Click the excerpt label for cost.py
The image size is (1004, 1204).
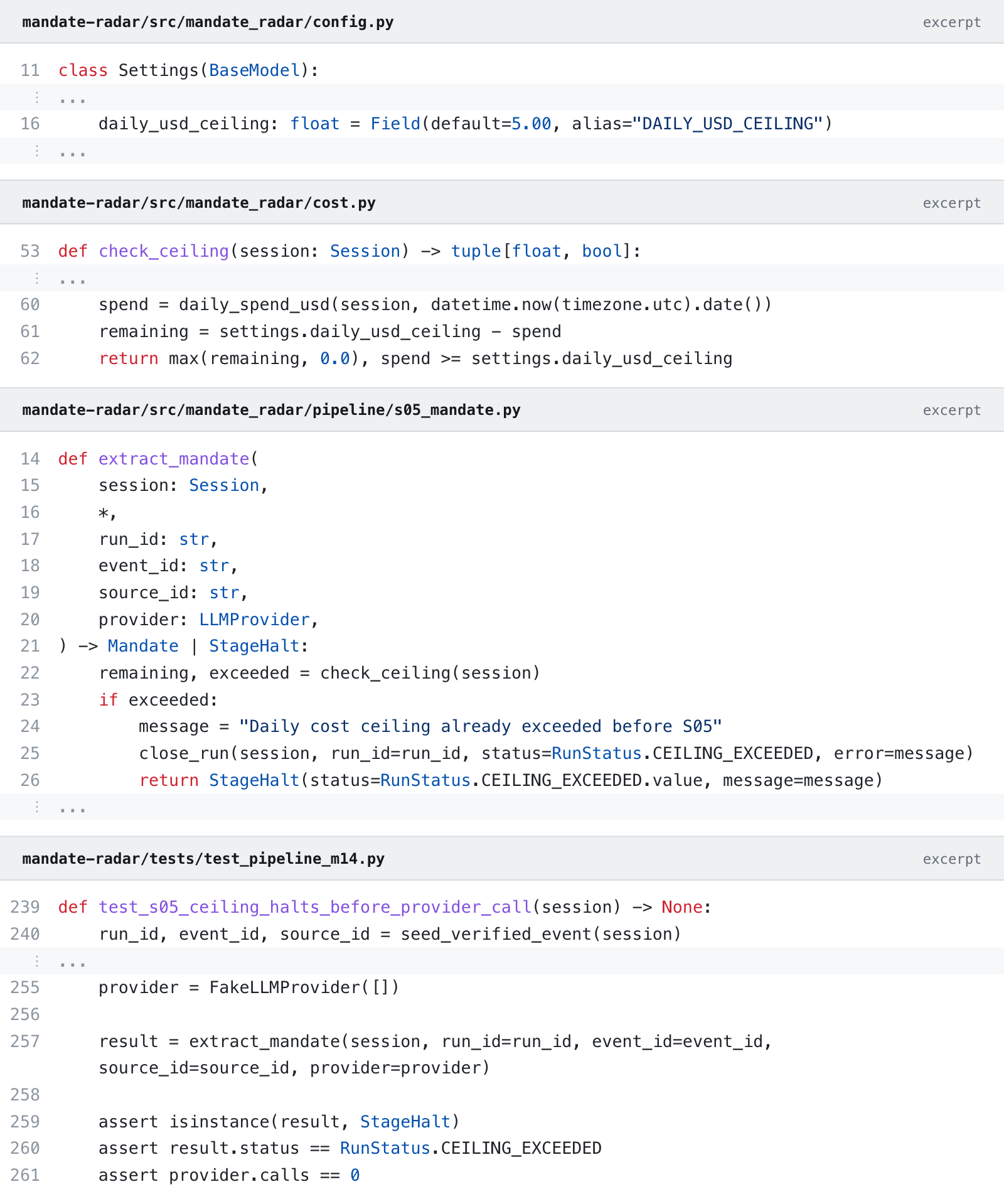coord(951,203)
